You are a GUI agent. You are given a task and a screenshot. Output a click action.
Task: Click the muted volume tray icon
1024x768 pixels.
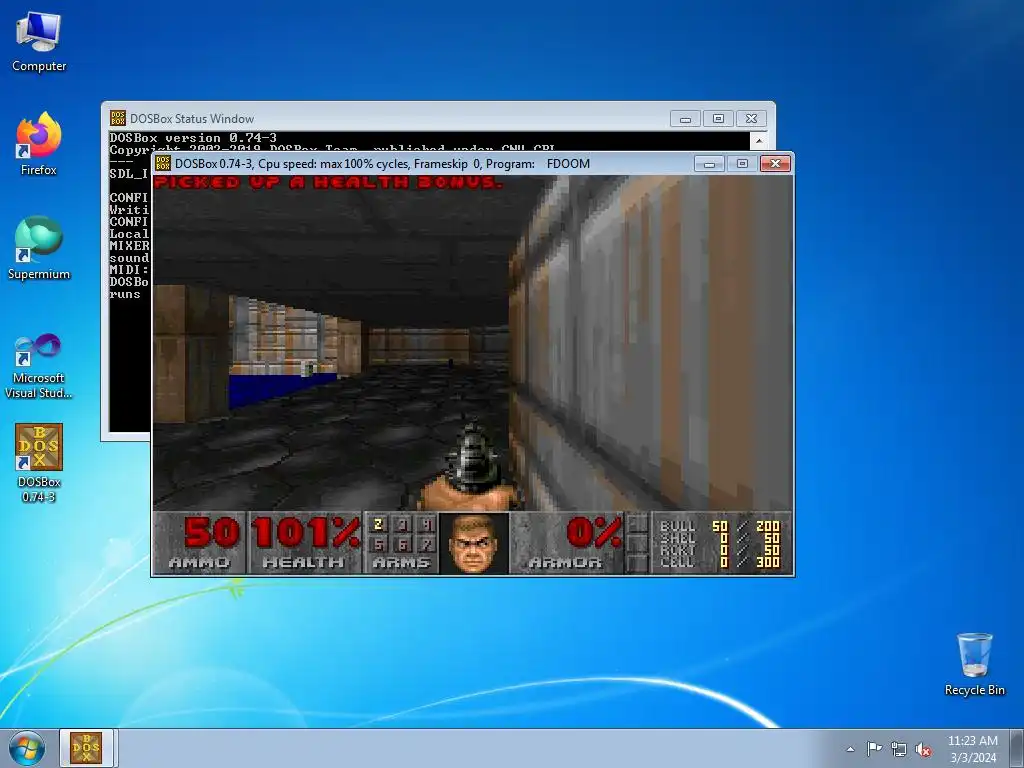tap(923, 750)
